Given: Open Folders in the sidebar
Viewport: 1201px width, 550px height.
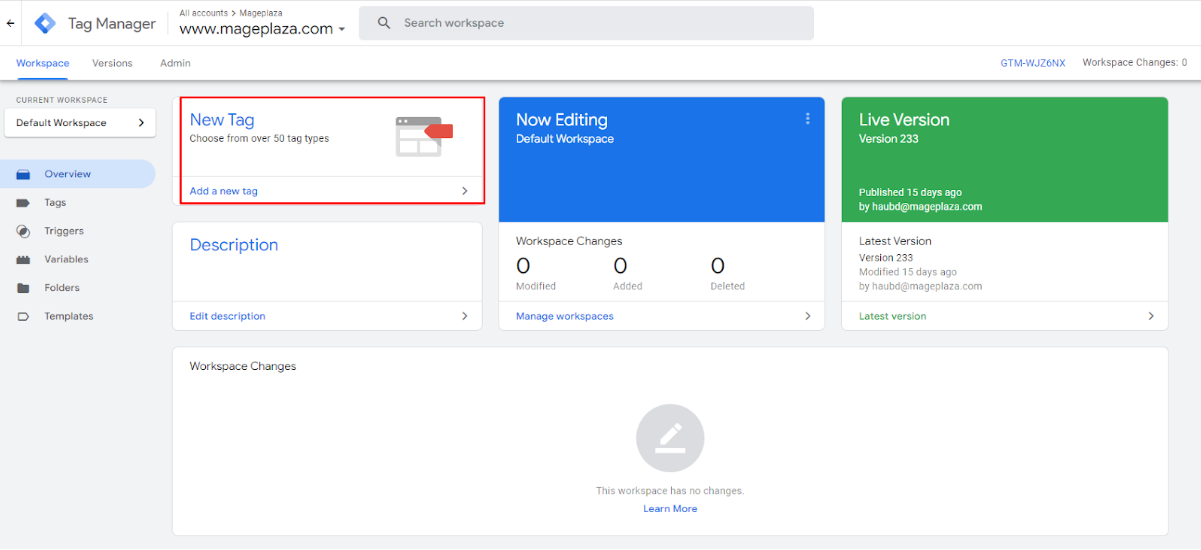Looking at the screenshot, I should (78, 288).
